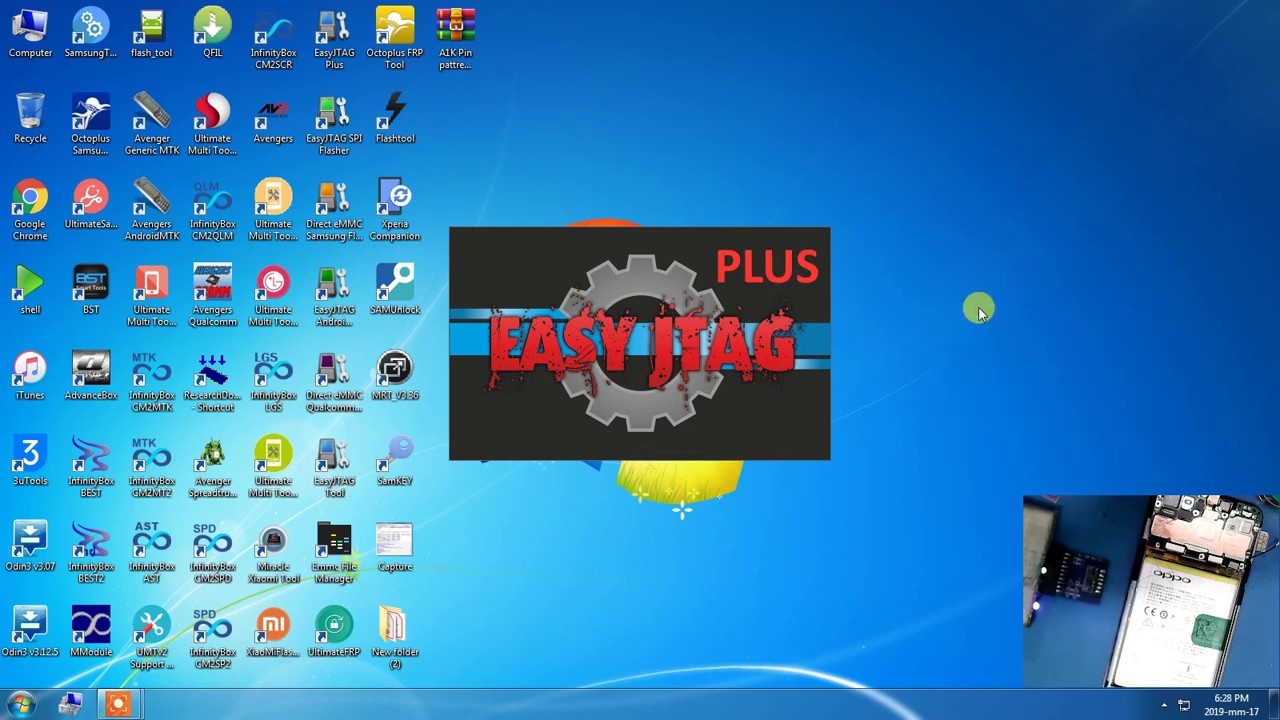Open the InfinityBox BEST shortcut
Image resolution: width=1280 pixels, height=720 pixels.
point(91,468)
